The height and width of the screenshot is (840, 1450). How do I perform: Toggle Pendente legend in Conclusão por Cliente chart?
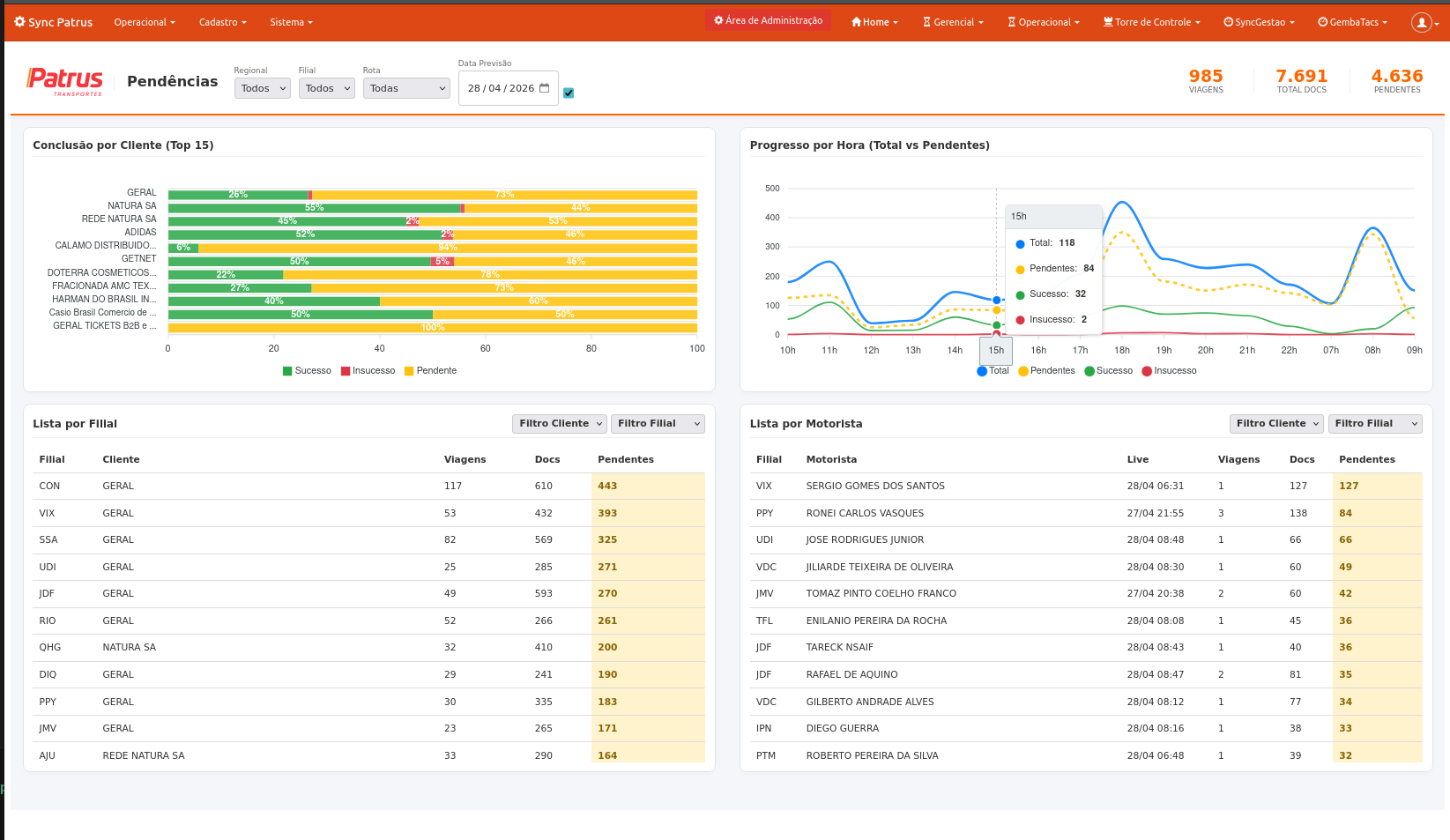(430, 371)
